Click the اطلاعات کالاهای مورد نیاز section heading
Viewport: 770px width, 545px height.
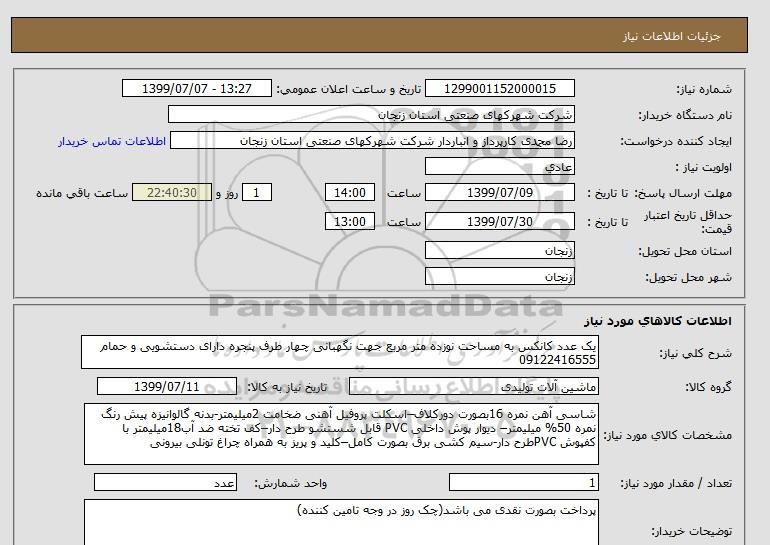coord(658,321)
